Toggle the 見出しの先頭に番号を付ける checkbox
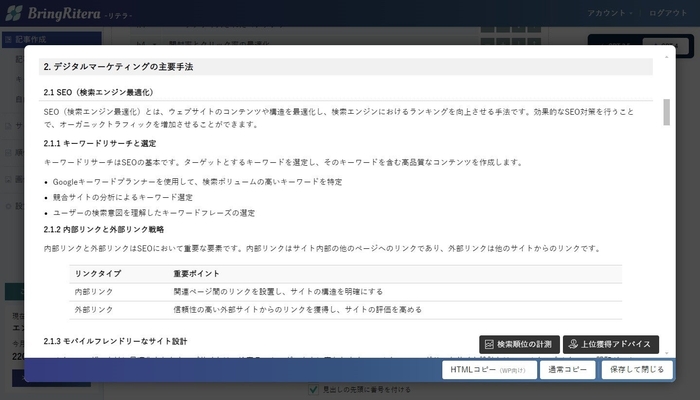 (x=312, y=388)
